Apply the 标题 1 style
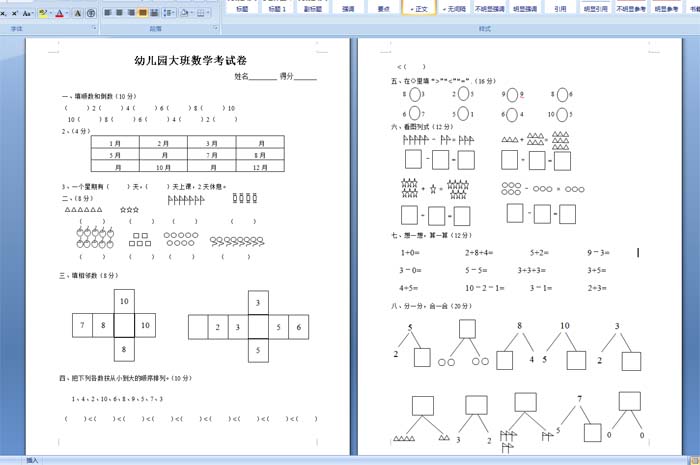 [x=277, y=8]
